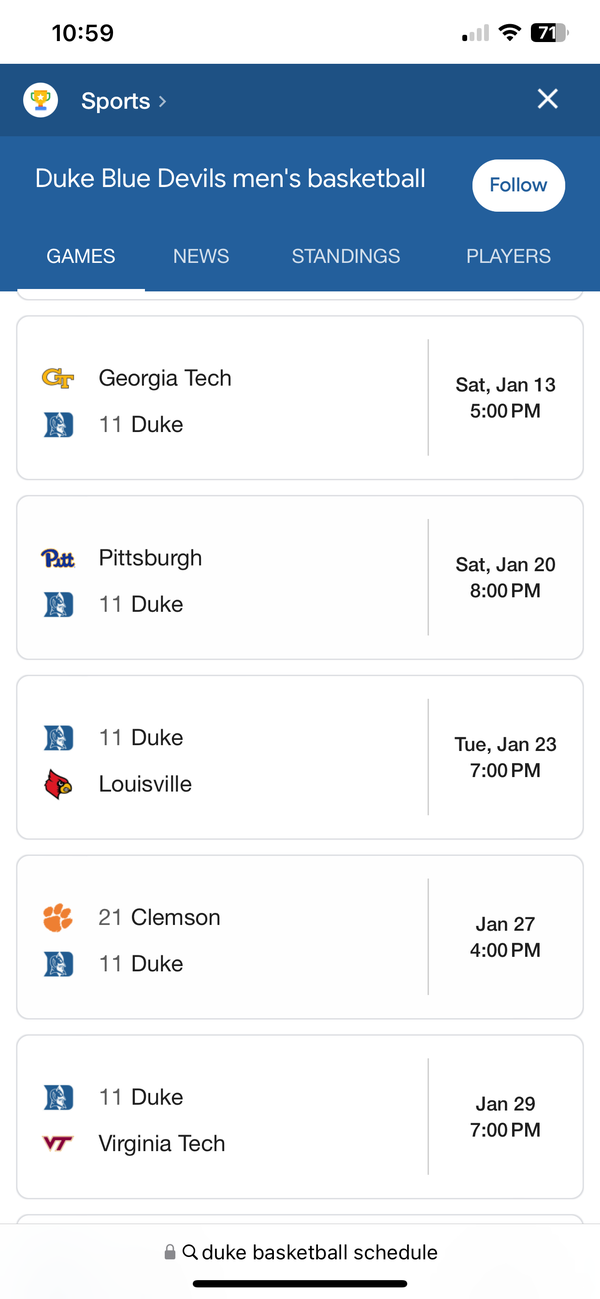Select the Pittsburgh Panthers logo

58,558
